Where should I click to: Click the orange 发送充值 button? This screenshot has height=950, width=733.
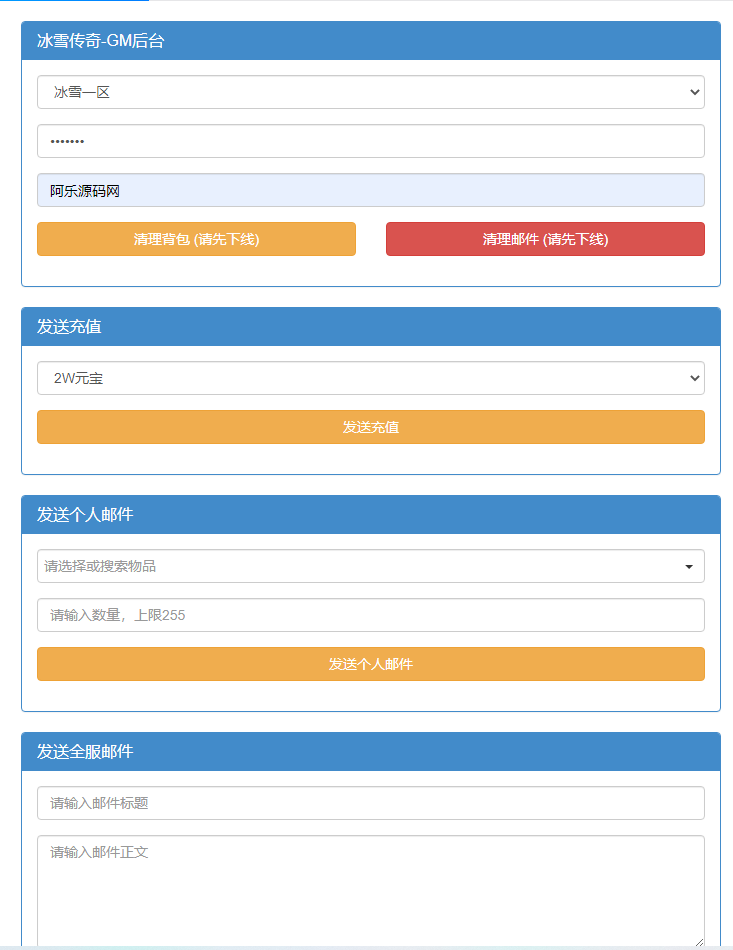point(371,427)
